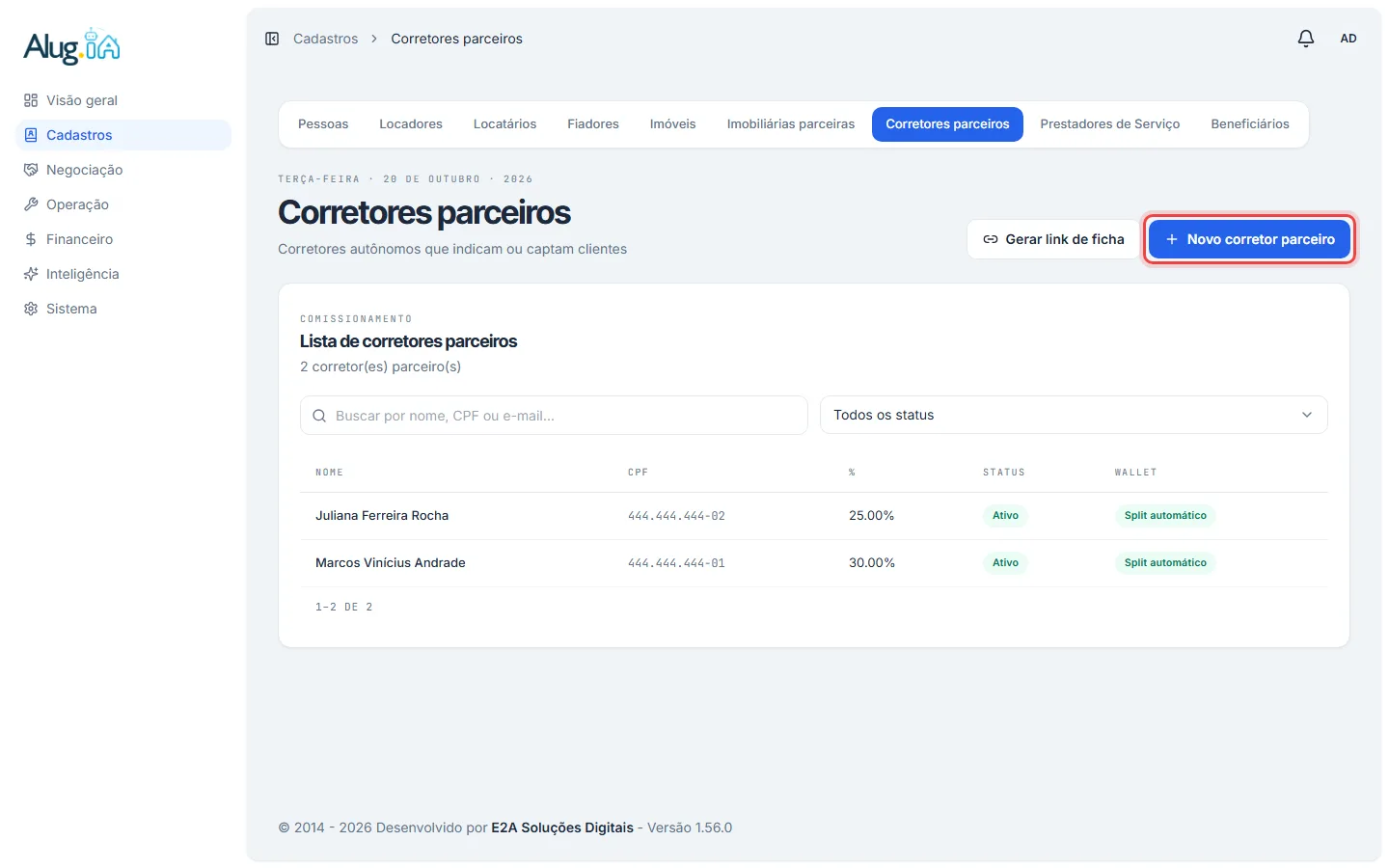The width and height of the screenshot is (1389, 868).
Task: Open Financeiro in the sidebar
Action: point(123,239)
